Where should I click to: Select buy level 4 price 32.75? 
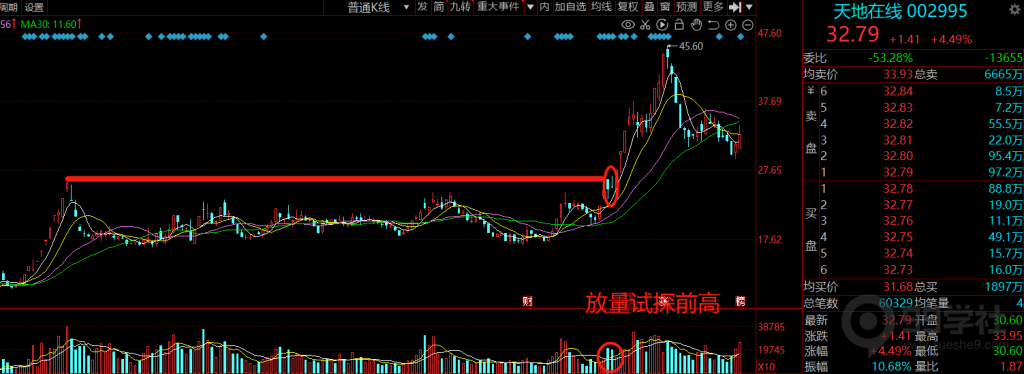[x=897, y=238]
